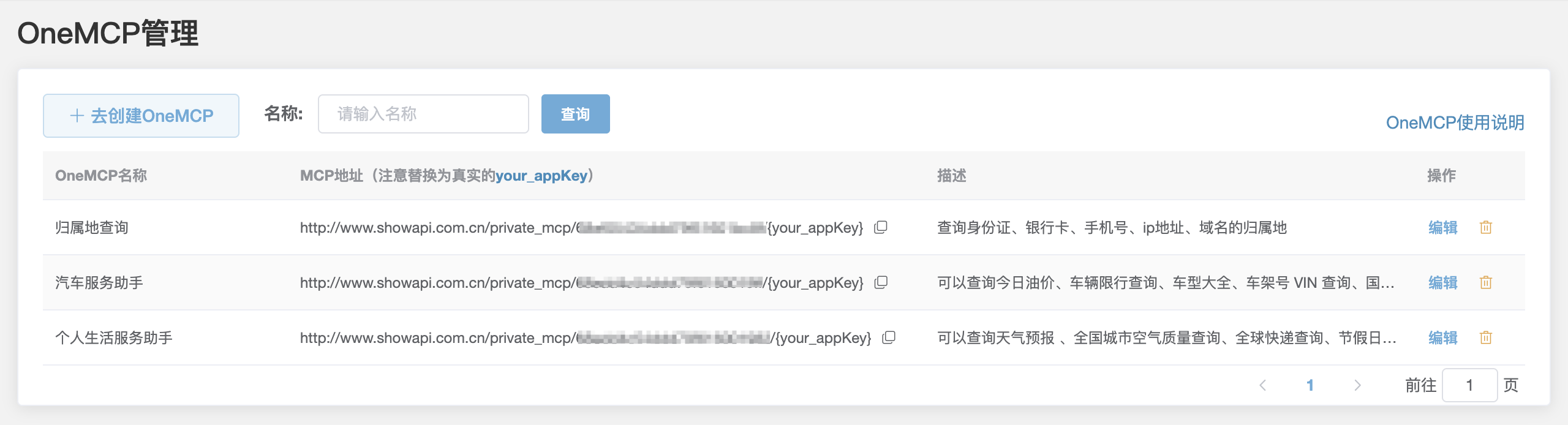
Task: Select page 1 in pagination
Action: (x=1310, y=385)
